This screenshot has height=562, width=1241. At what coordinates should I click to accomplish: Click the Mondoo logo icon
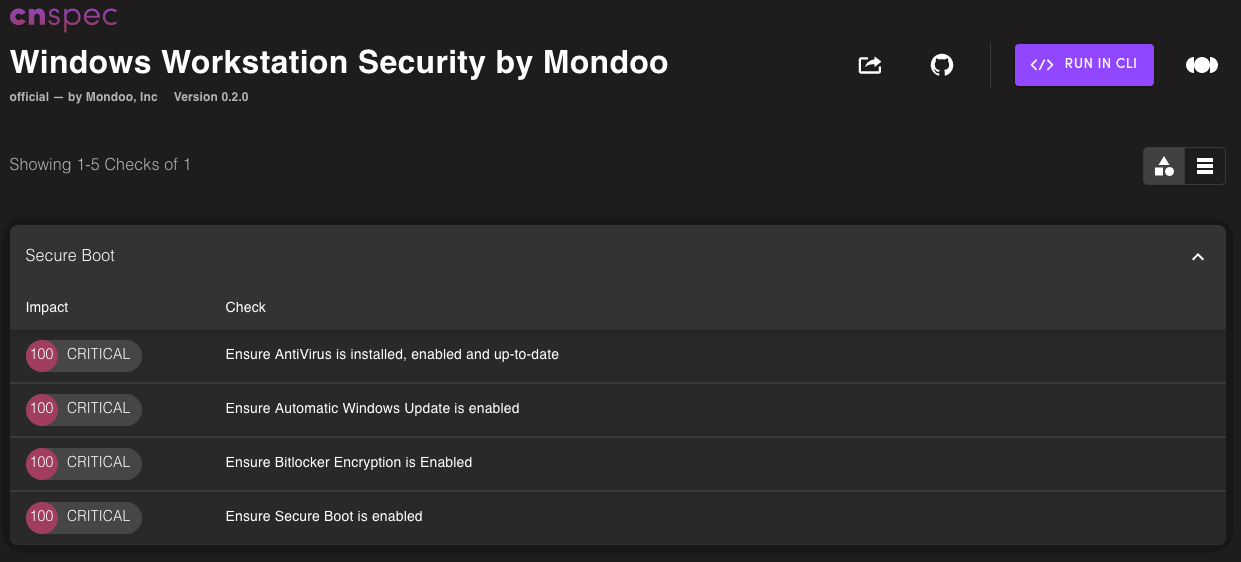(x=1201, y=65)
